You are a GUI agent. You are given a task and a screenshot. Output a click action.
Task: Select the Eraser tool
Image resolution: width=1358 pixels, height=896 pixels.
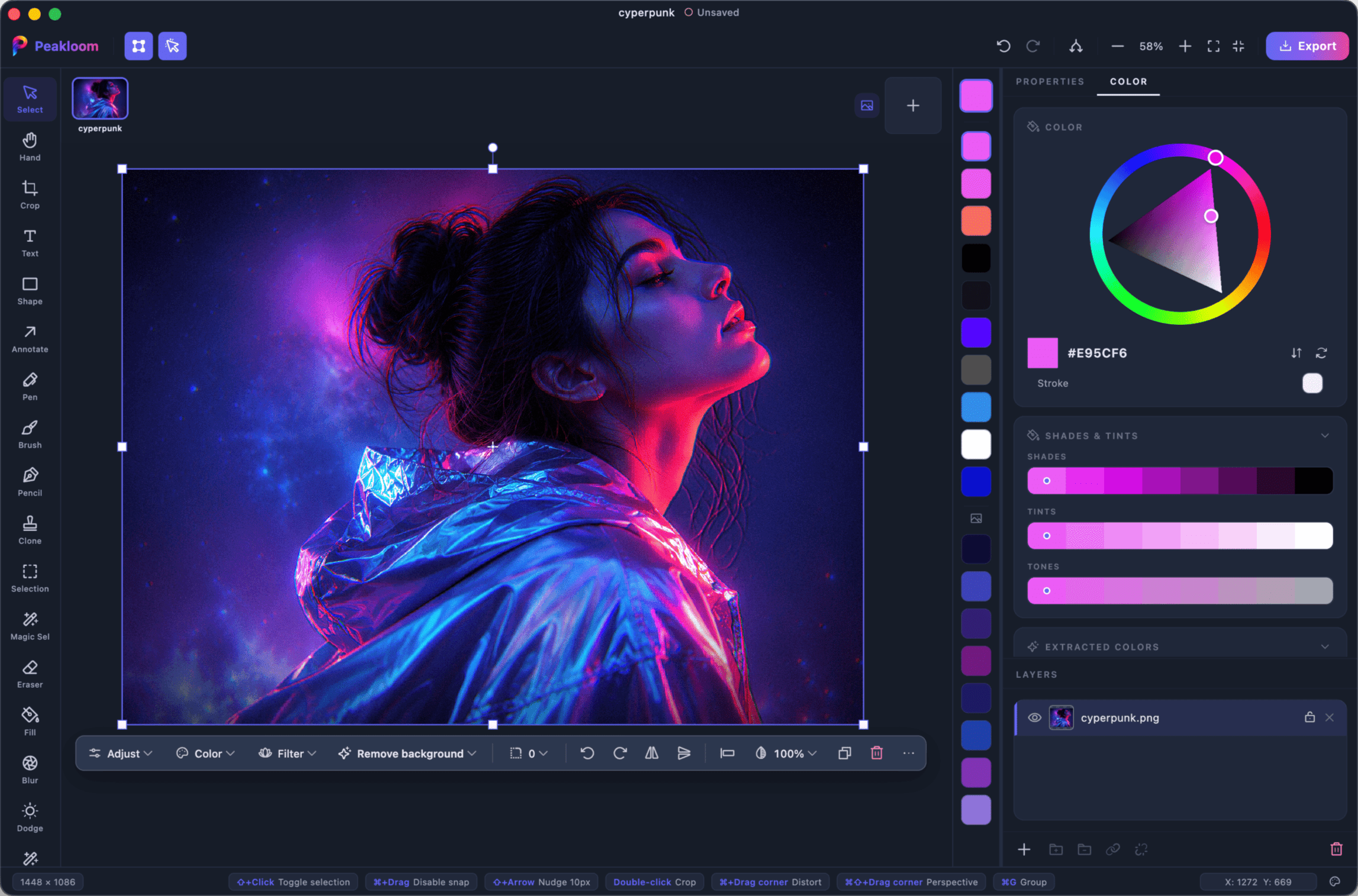tap(30, 674)
